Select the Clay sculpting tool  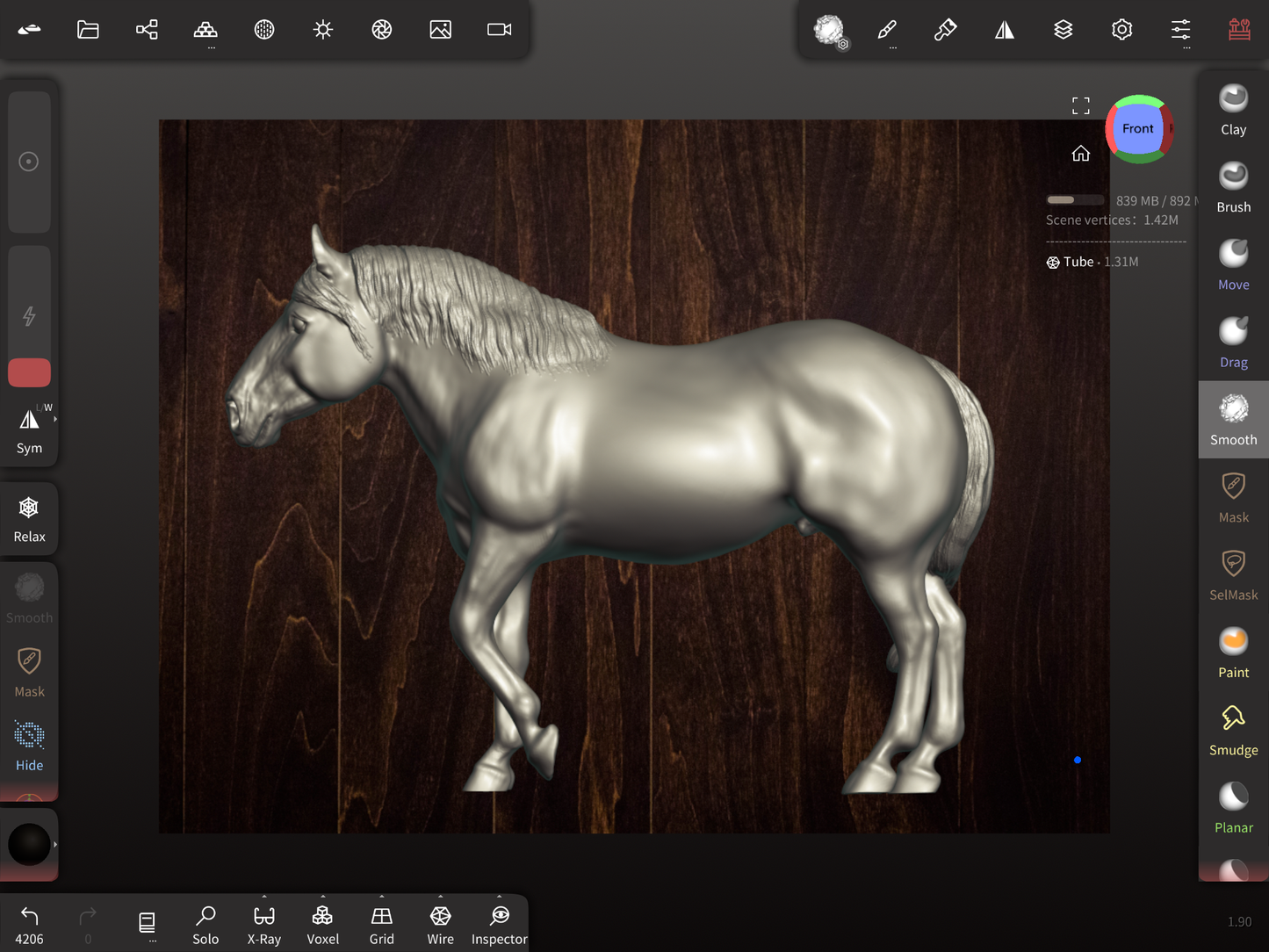(1233, 110)
